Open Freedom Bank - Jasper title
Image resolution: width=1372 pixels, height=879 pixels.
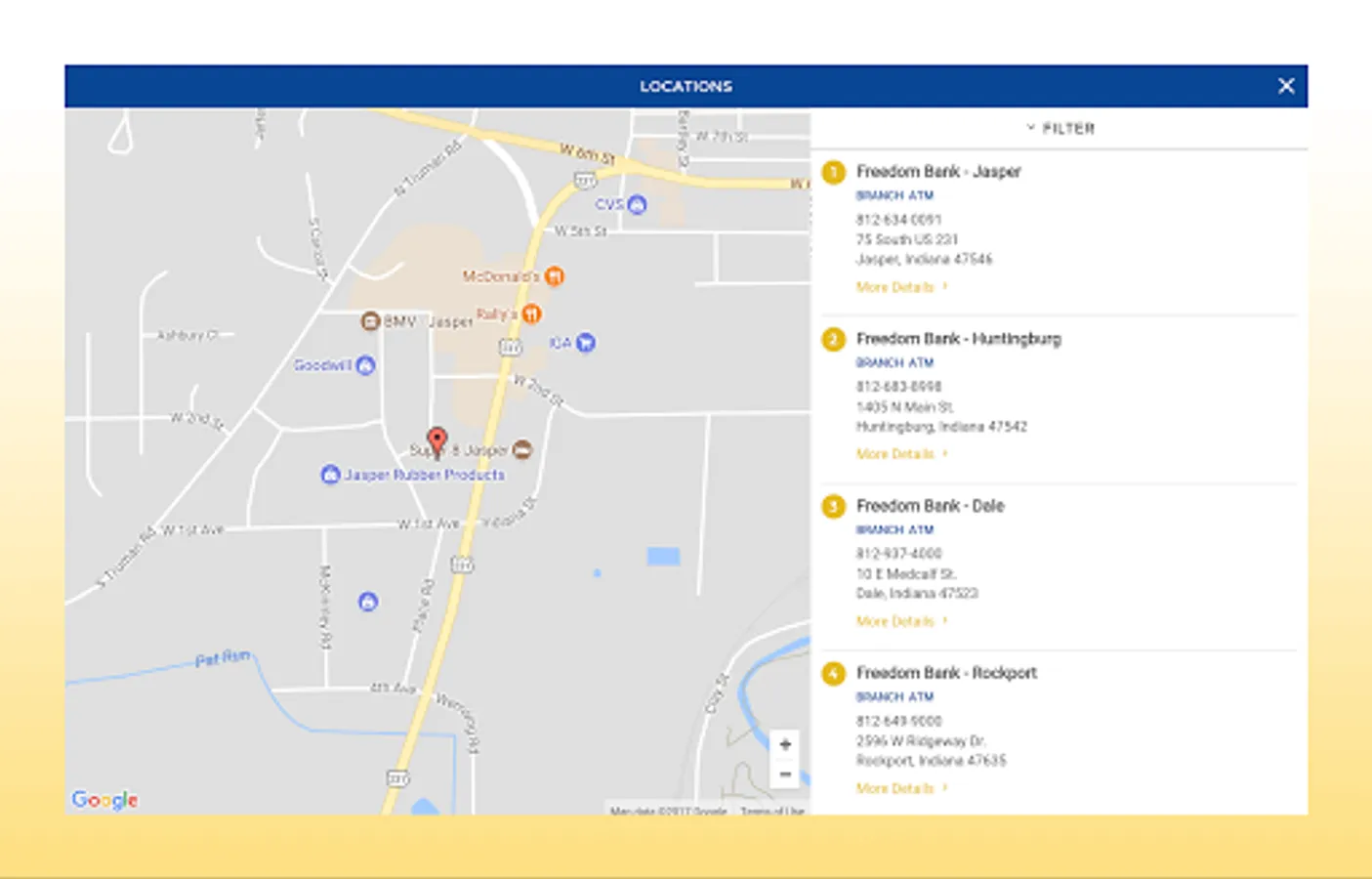(938, 172)
